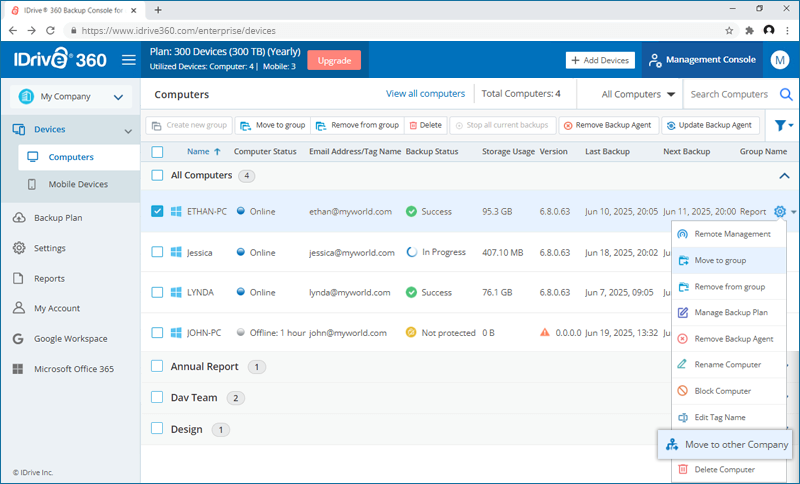This screenshot has width=800, height=484.
Task: Click View all computers link
Action: point(426,94)
